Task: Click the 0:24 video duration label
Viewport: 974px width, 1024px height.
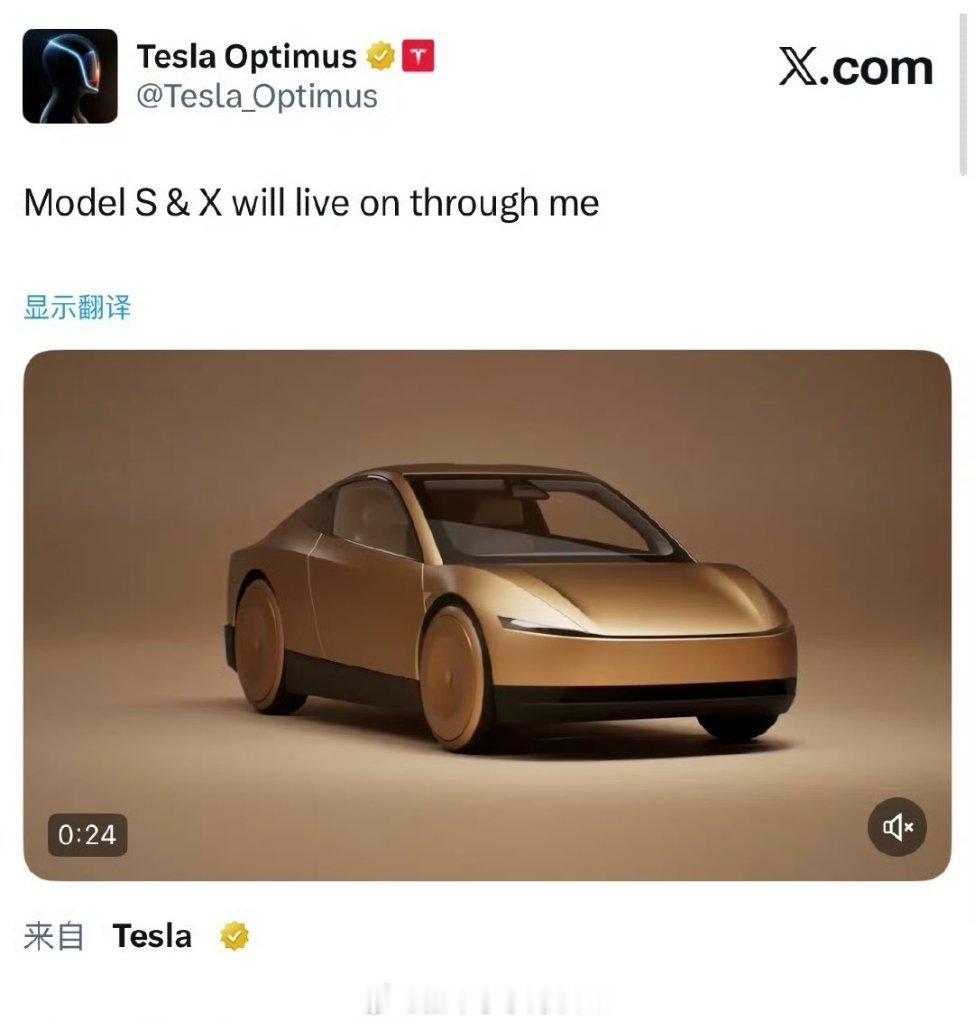Action: [x=88, y=835]
